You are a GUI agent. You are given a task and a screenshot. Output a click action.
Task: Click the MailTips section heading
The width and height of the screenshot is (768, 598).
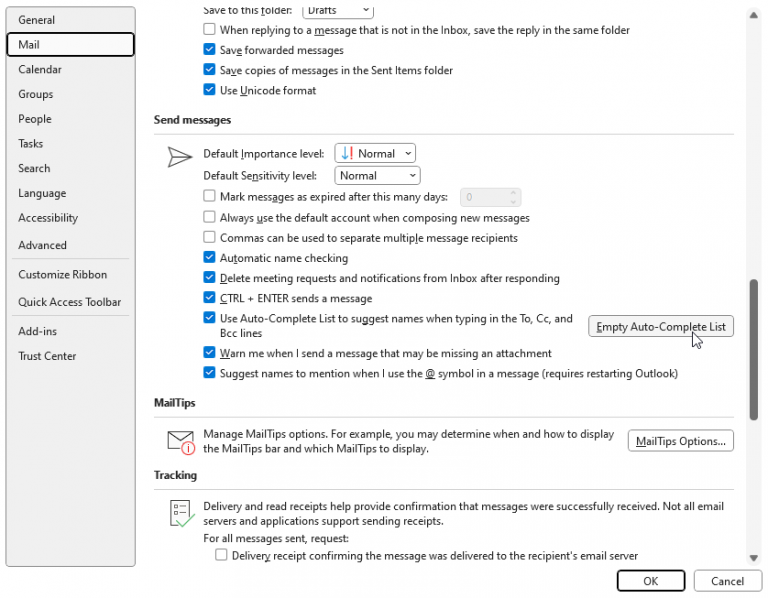tap(174, 403)
